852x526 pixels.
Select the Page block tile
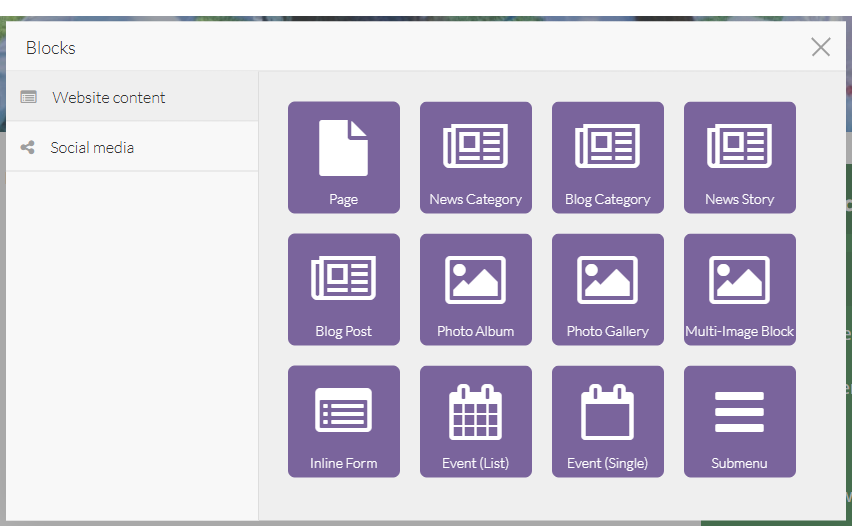coord(343,157)
